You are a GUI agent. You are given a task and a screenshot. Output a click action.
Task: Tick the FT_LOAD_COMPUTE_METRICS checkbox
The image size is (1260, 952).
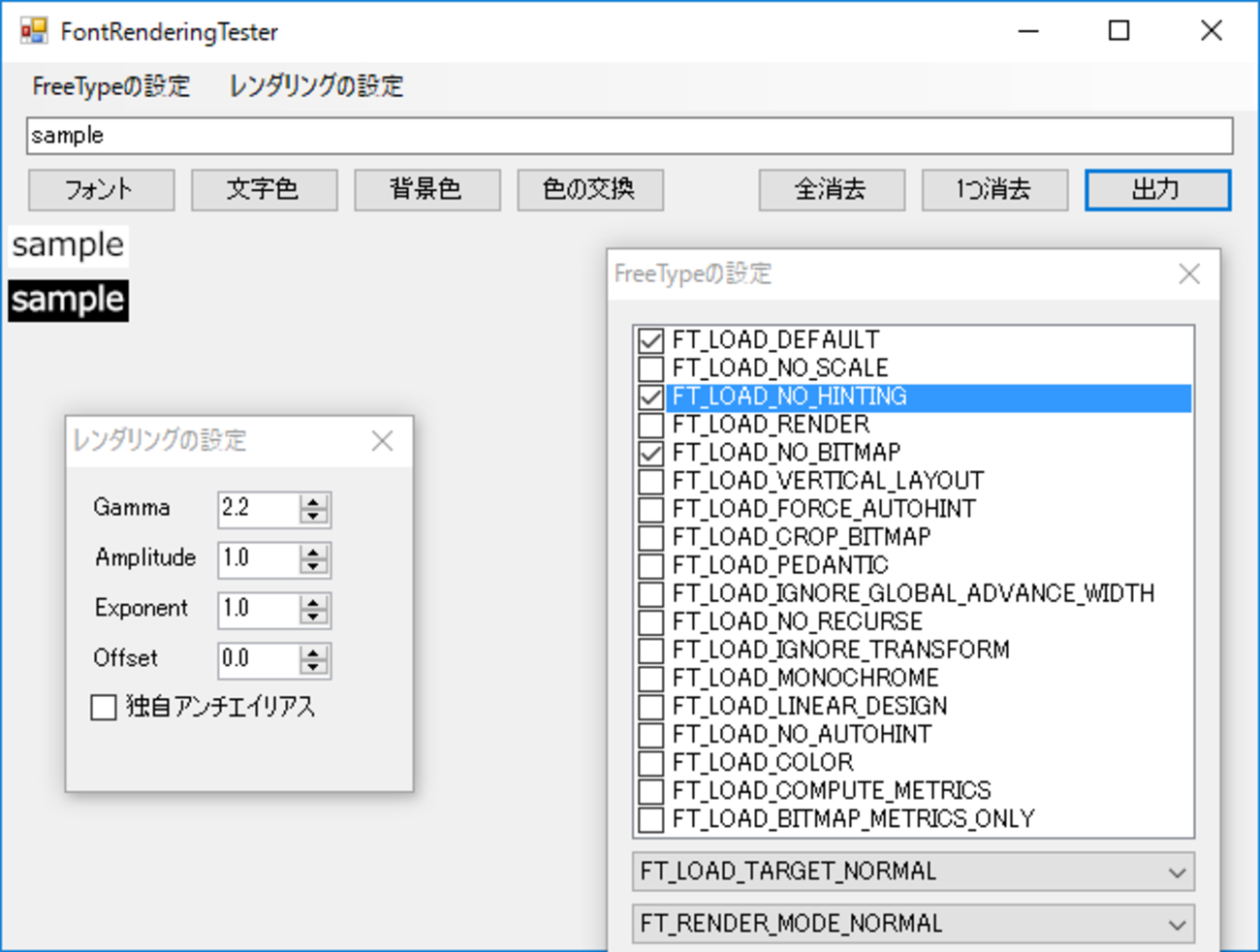651,790
